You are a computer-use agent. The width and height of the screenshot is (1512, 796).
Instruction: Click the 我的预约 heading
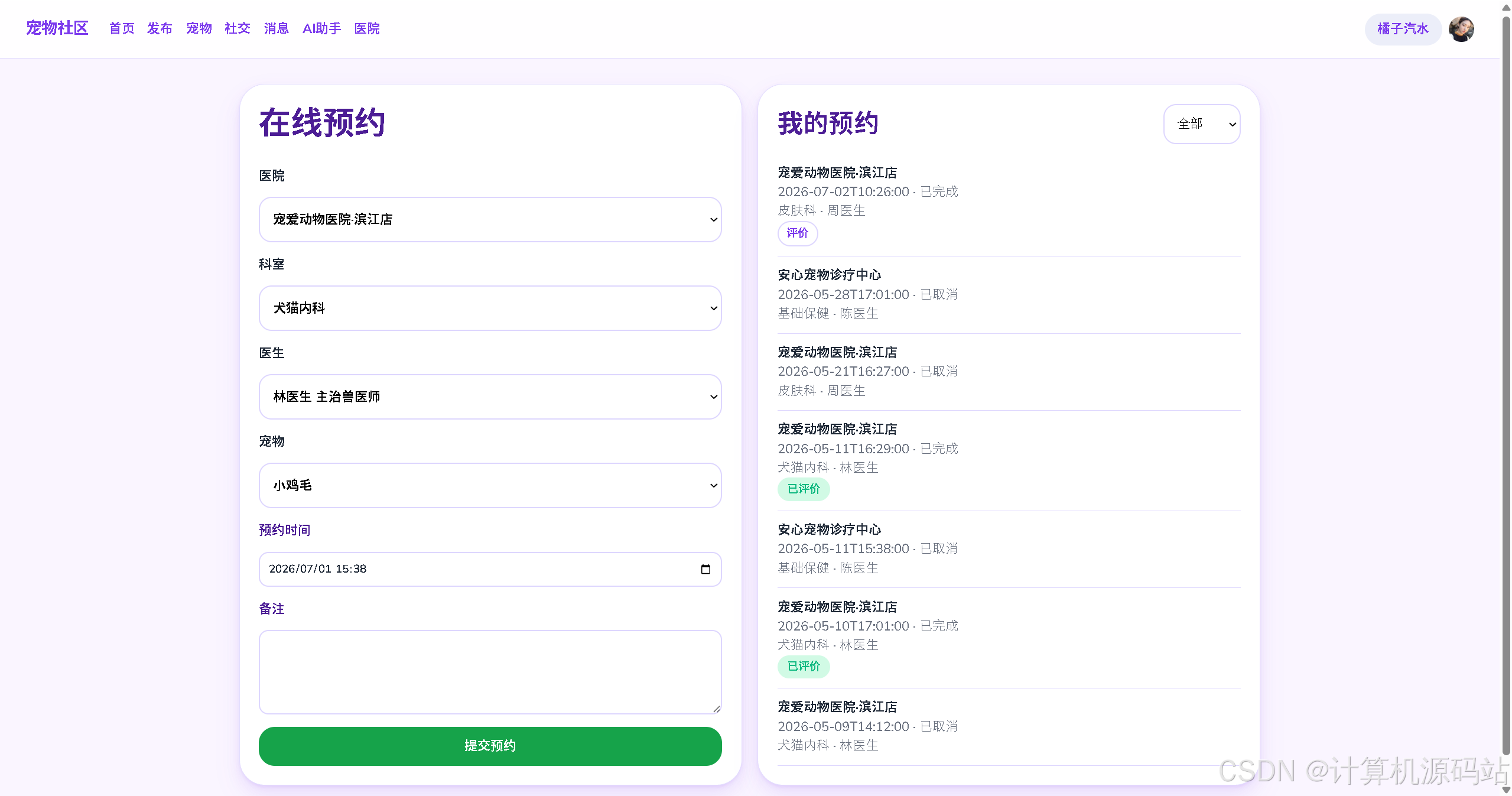[x=828, y=124]
